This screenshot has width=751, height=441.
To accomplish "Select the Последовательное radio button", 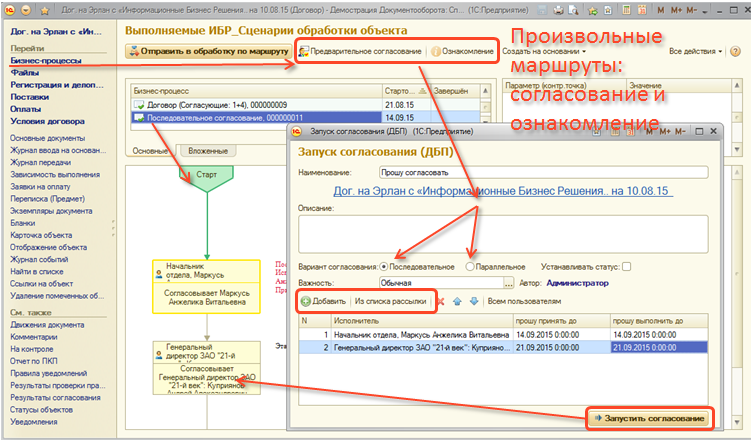I will coord(384,267).
